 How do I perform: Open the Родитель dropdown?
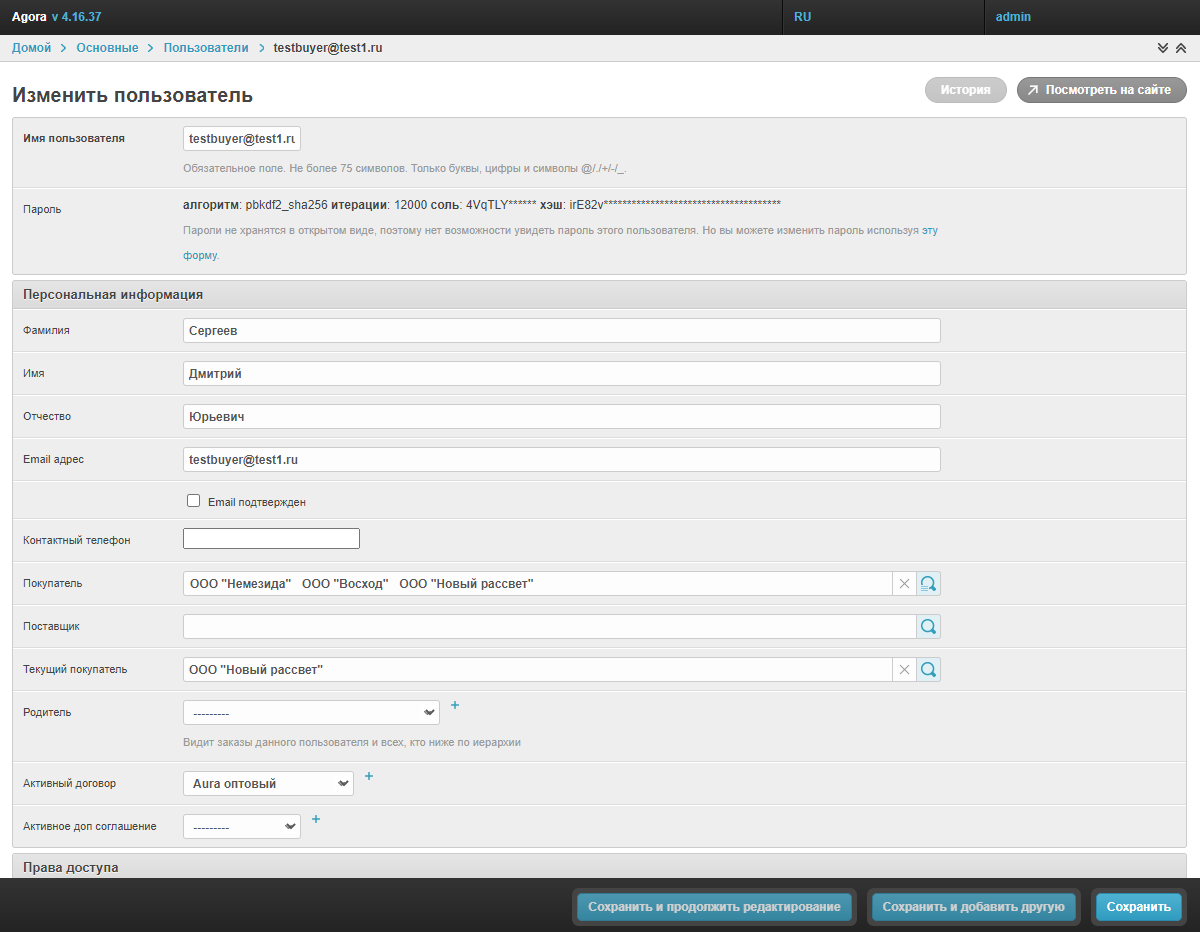tap(311, 713)
